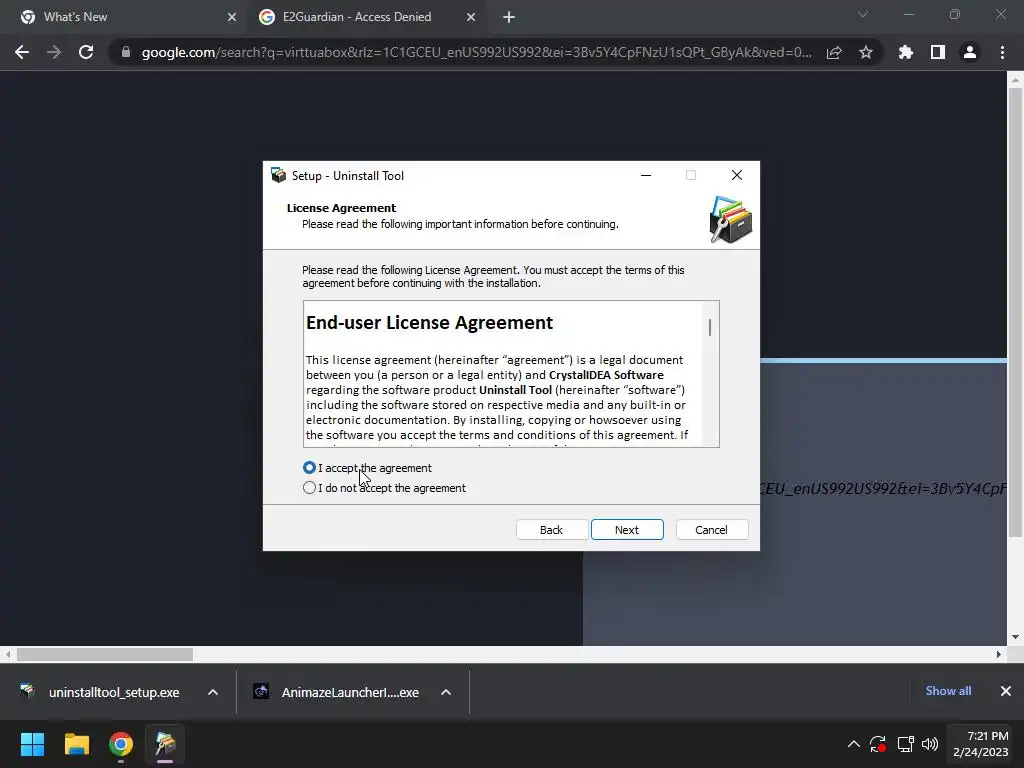Click page scroll up arrow
1024x768 pixels.
[x=1015, y=80]
